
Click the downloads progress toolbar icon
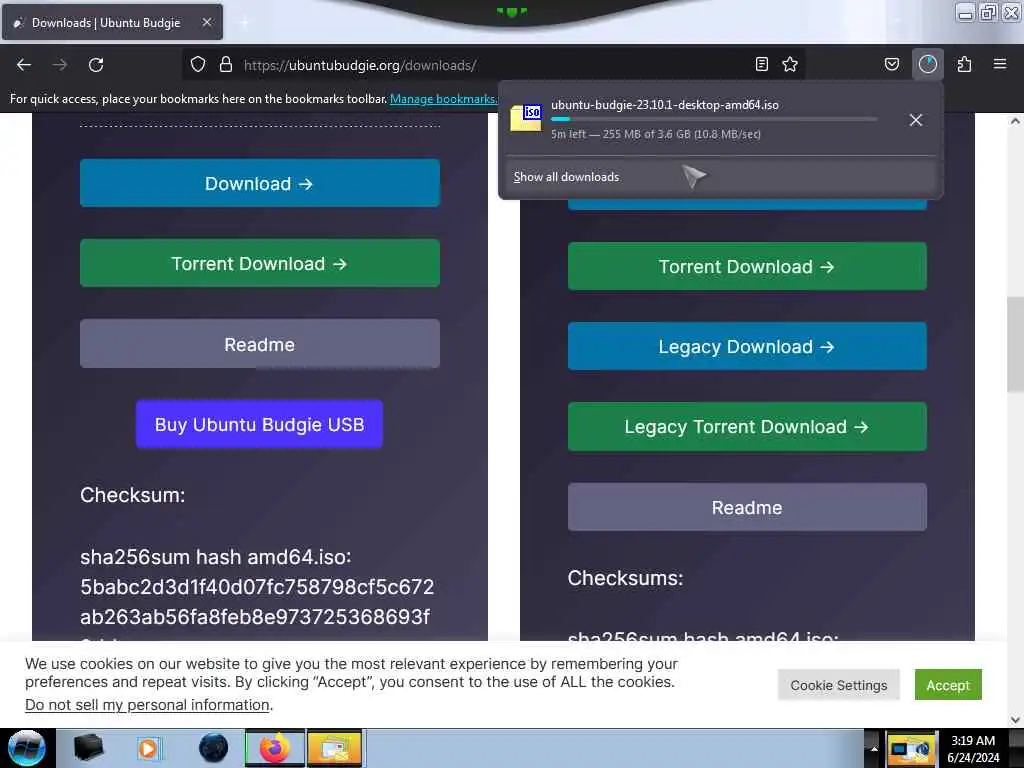click(x=927, y=64)
